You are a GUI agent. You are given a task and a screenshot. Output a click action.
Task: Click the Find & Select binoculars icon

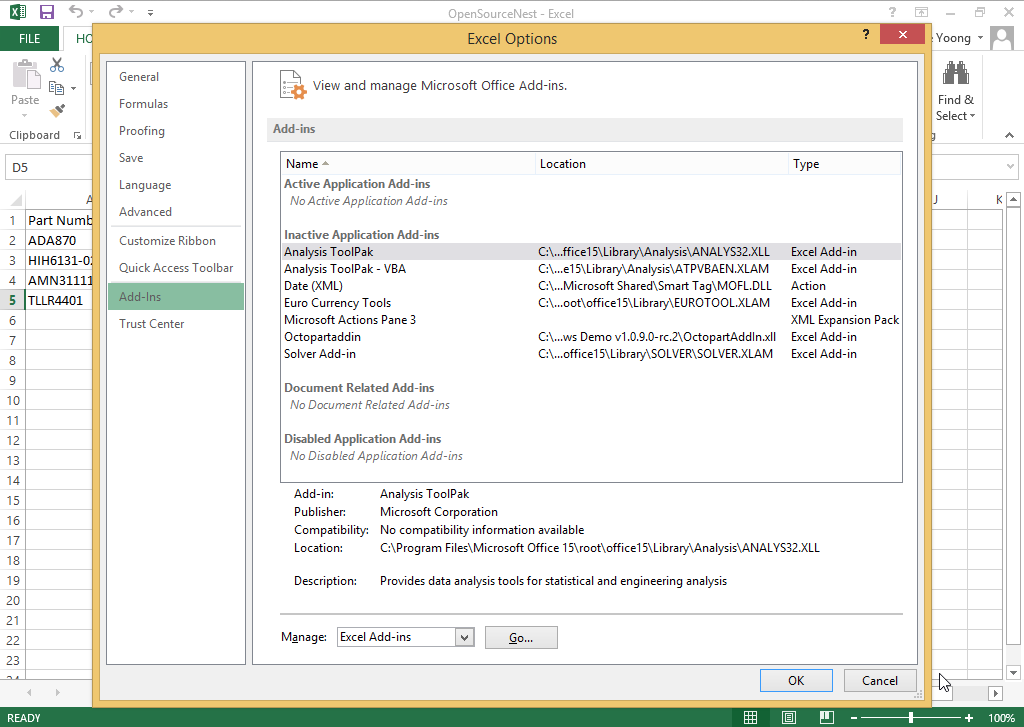[x=955, y=74]
